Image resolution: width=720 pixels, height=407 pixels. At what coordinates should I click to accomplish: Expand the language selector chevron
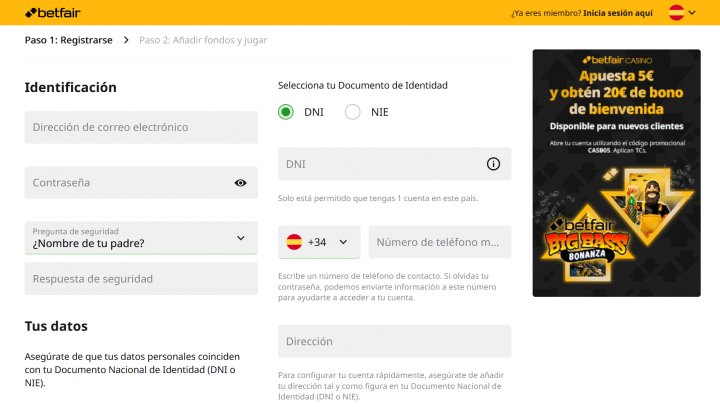pyautogui.click(x=692, y=13)
